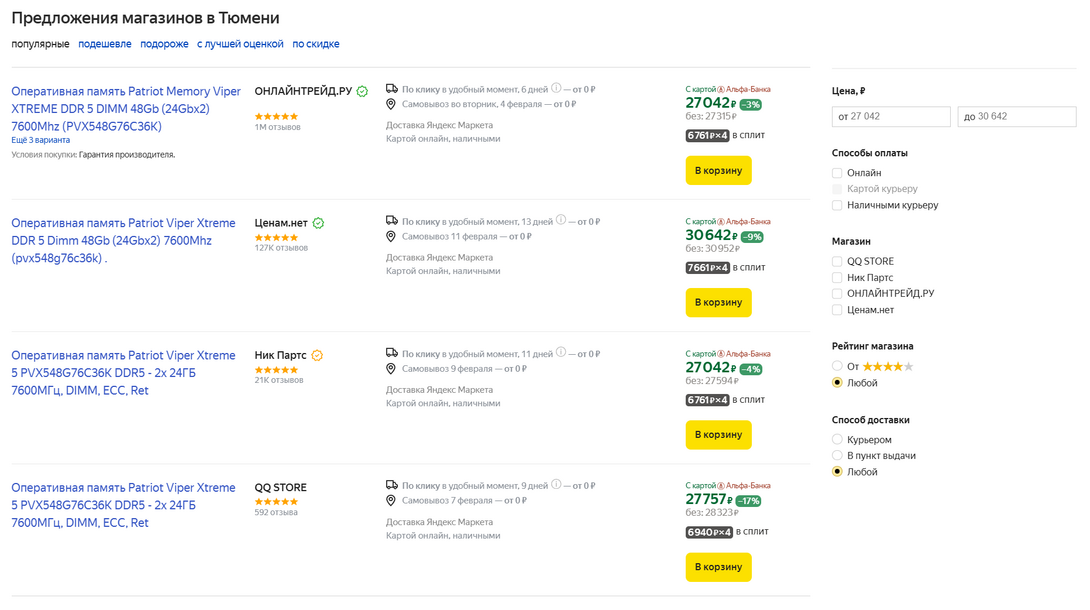Click the minimum price field
Viewport: 1090px width, 610px height.
[890, 116]
